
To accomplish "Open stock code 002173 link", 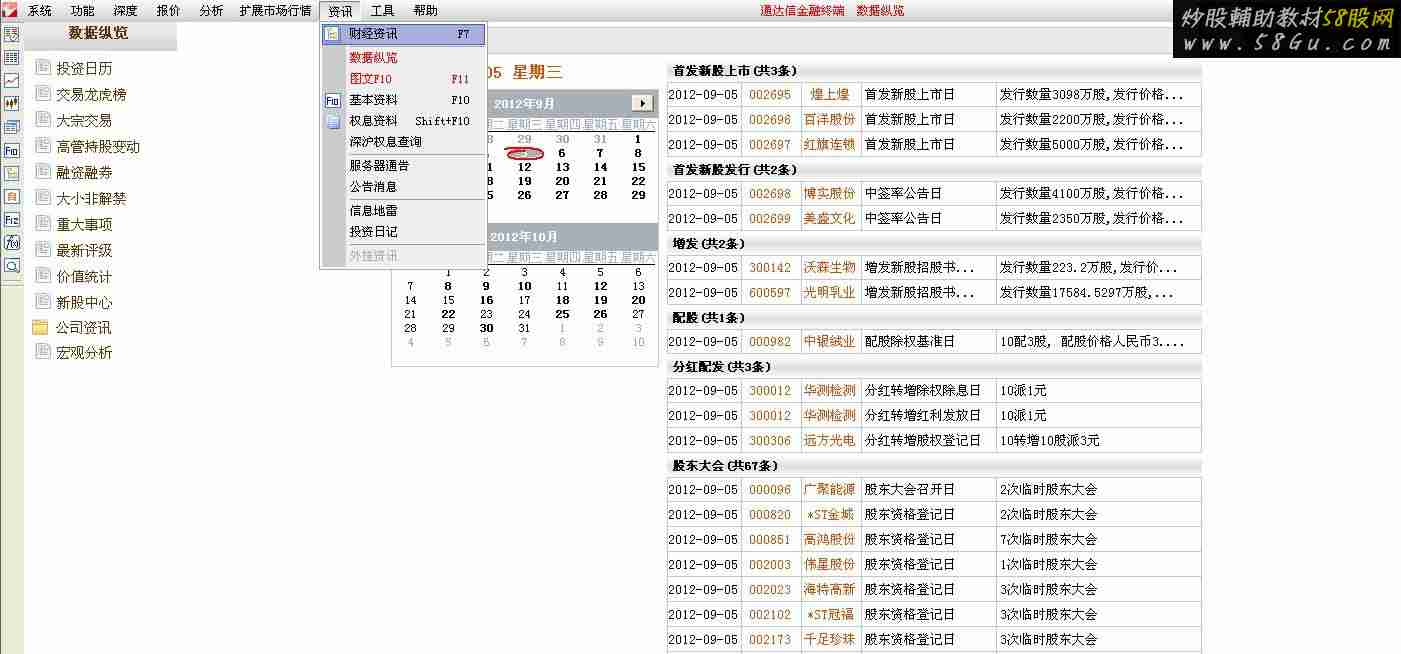I will 770,640.
